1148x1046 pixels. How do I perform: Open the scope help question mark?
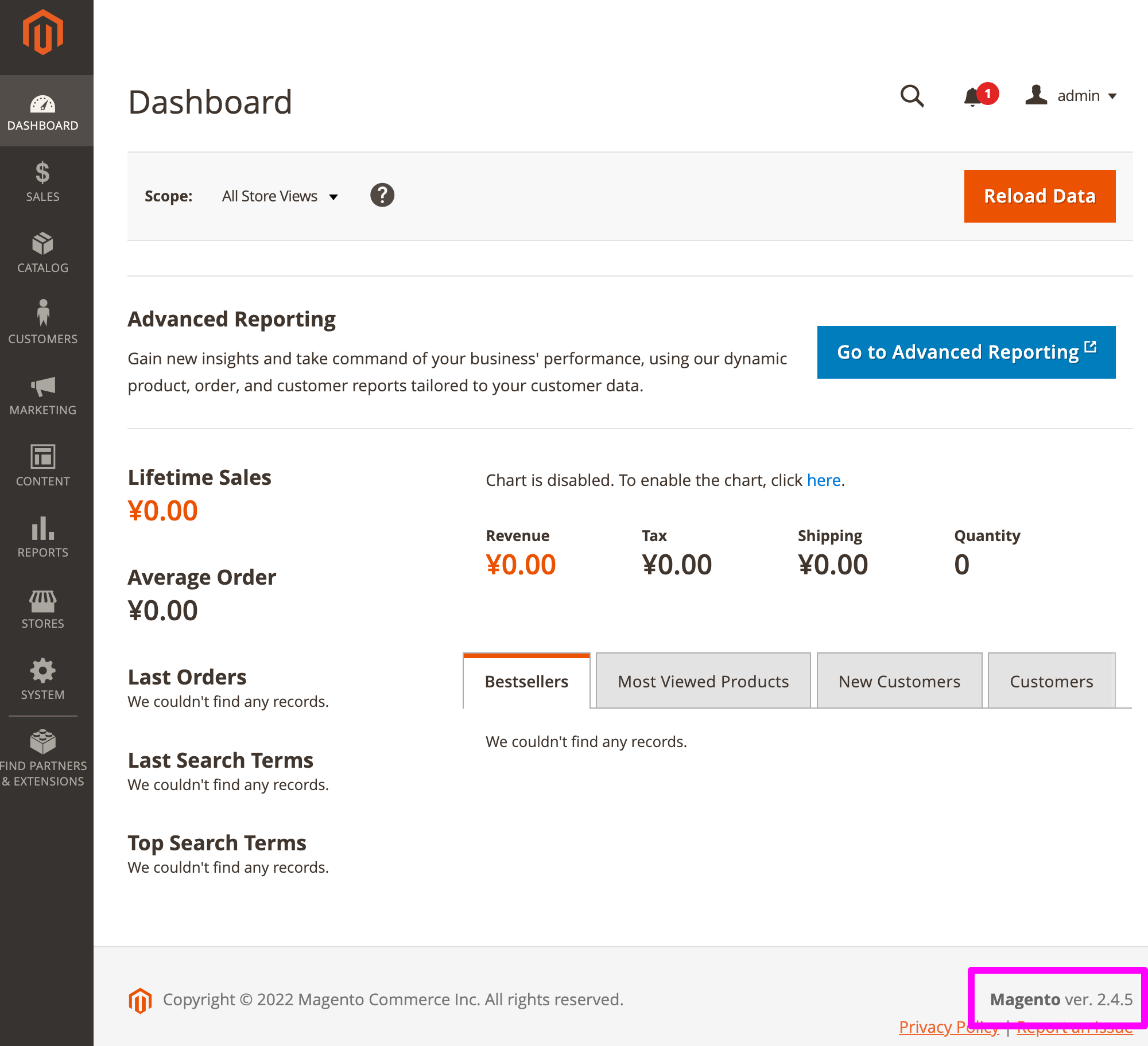tap(382, 195)
